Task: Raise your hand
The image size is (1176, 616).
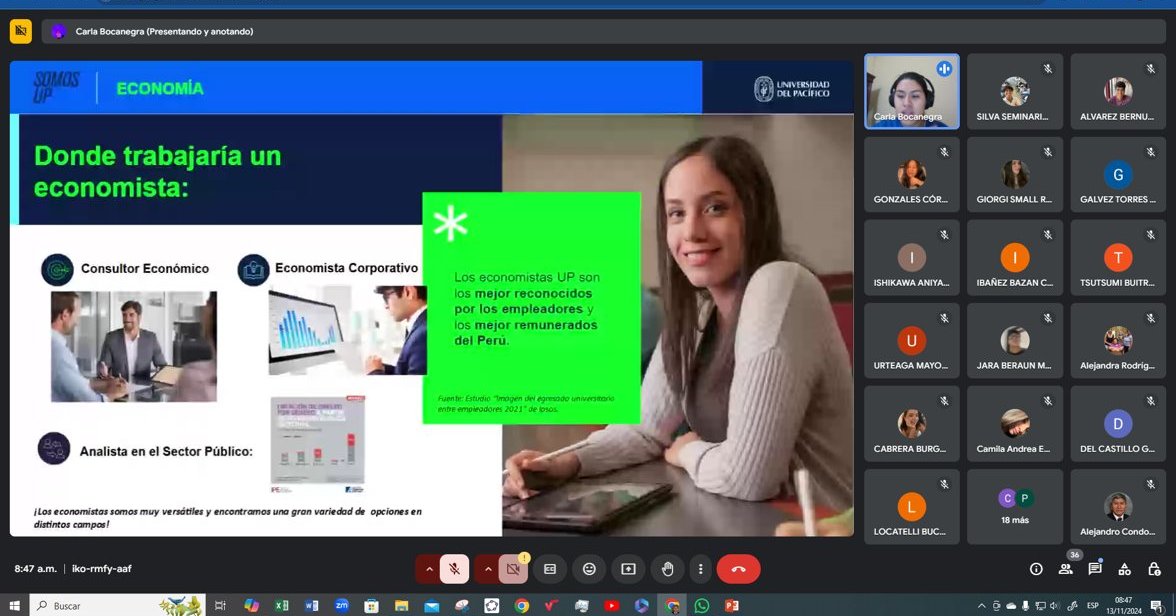Action: point(667,569)
